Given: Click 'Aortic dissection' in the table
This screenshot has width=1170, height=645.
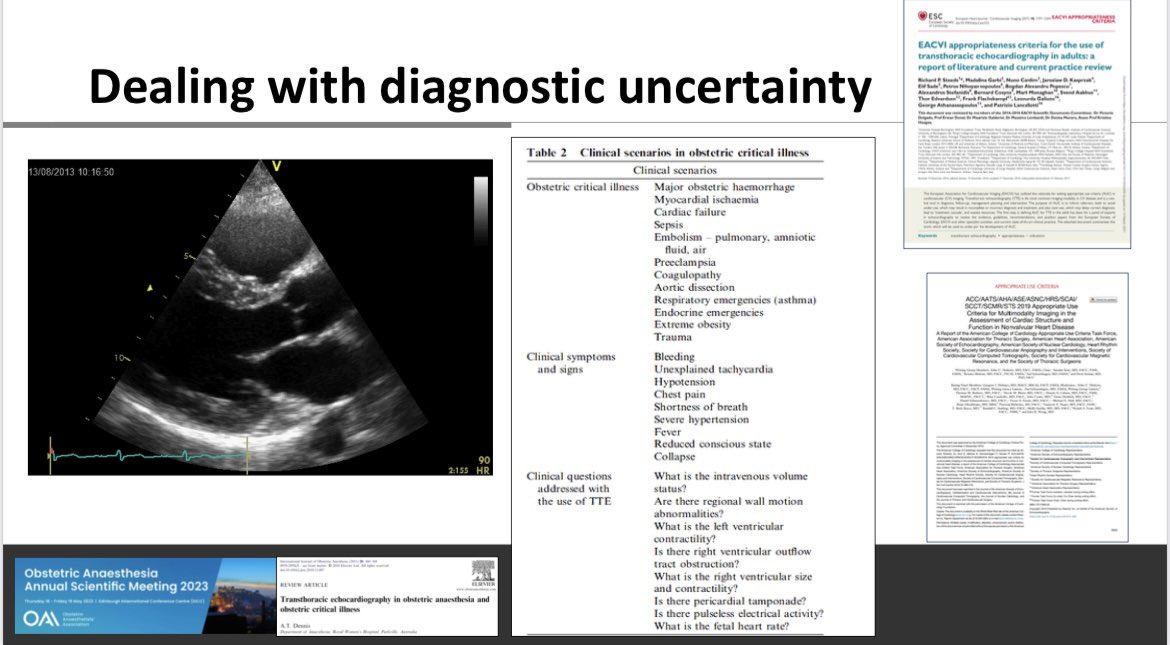Looking at the screenshot, I should (695, 287).
